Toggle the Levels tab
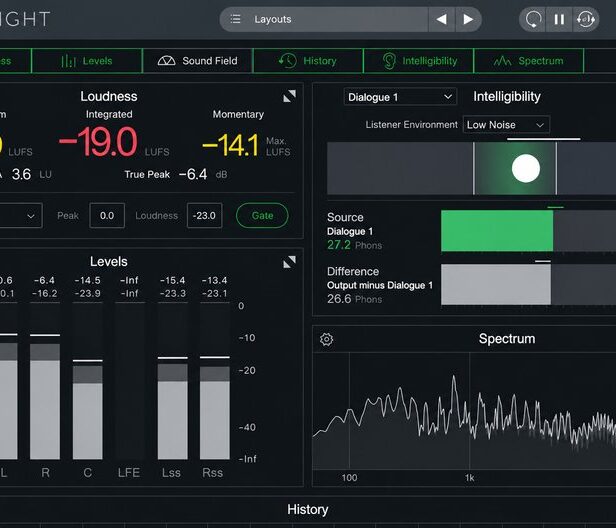Viewport: 616px width, 528px height. point(87,61)
